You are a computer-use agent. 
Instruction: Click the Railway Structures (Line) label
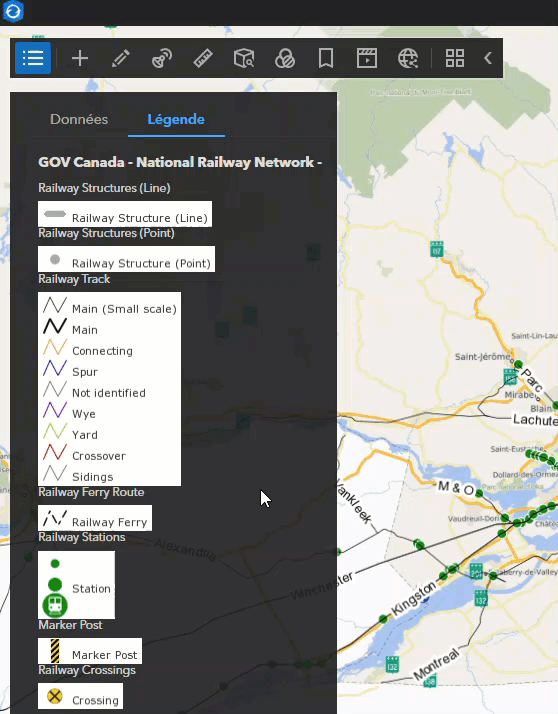tap(104, 188)
